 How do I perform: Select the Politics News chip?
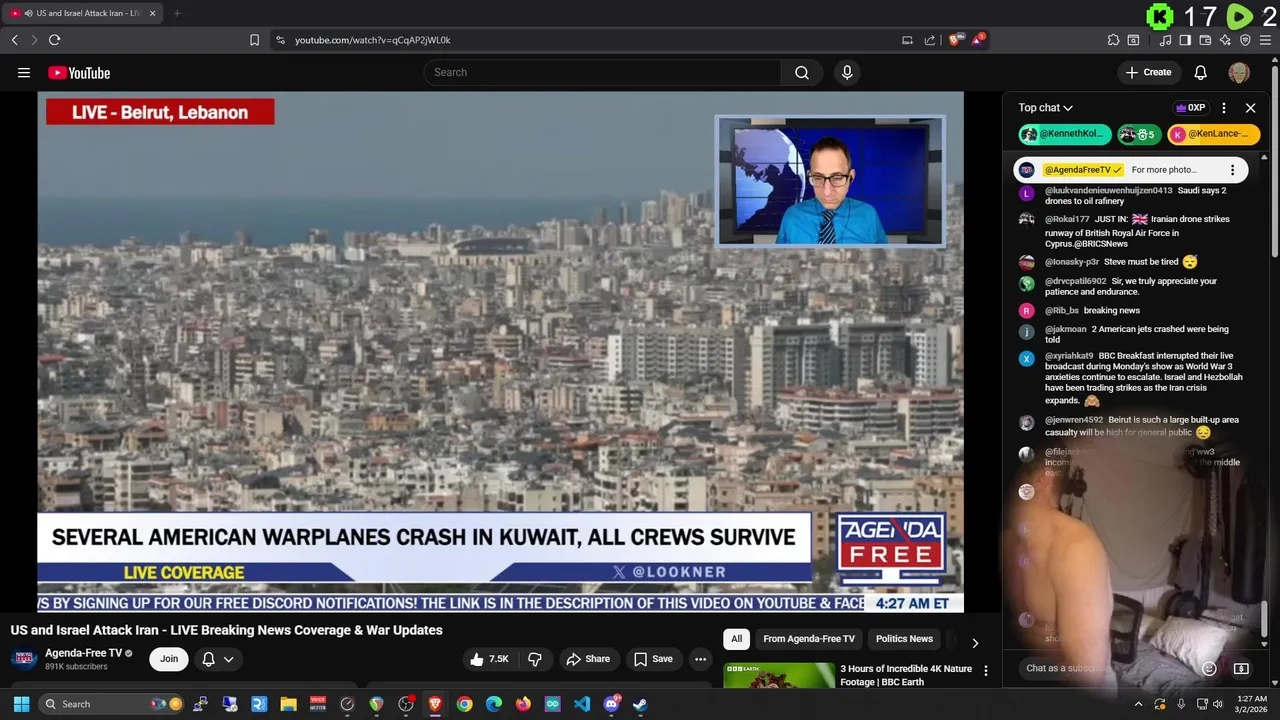(x=904, y=639)
